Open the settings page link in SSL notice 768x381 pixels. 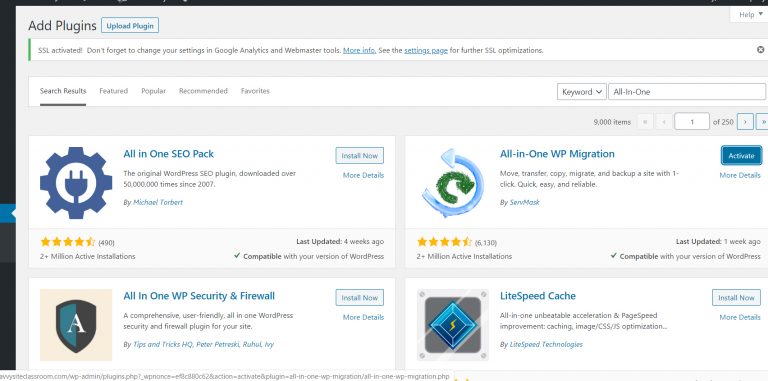[x=426, y=50]
